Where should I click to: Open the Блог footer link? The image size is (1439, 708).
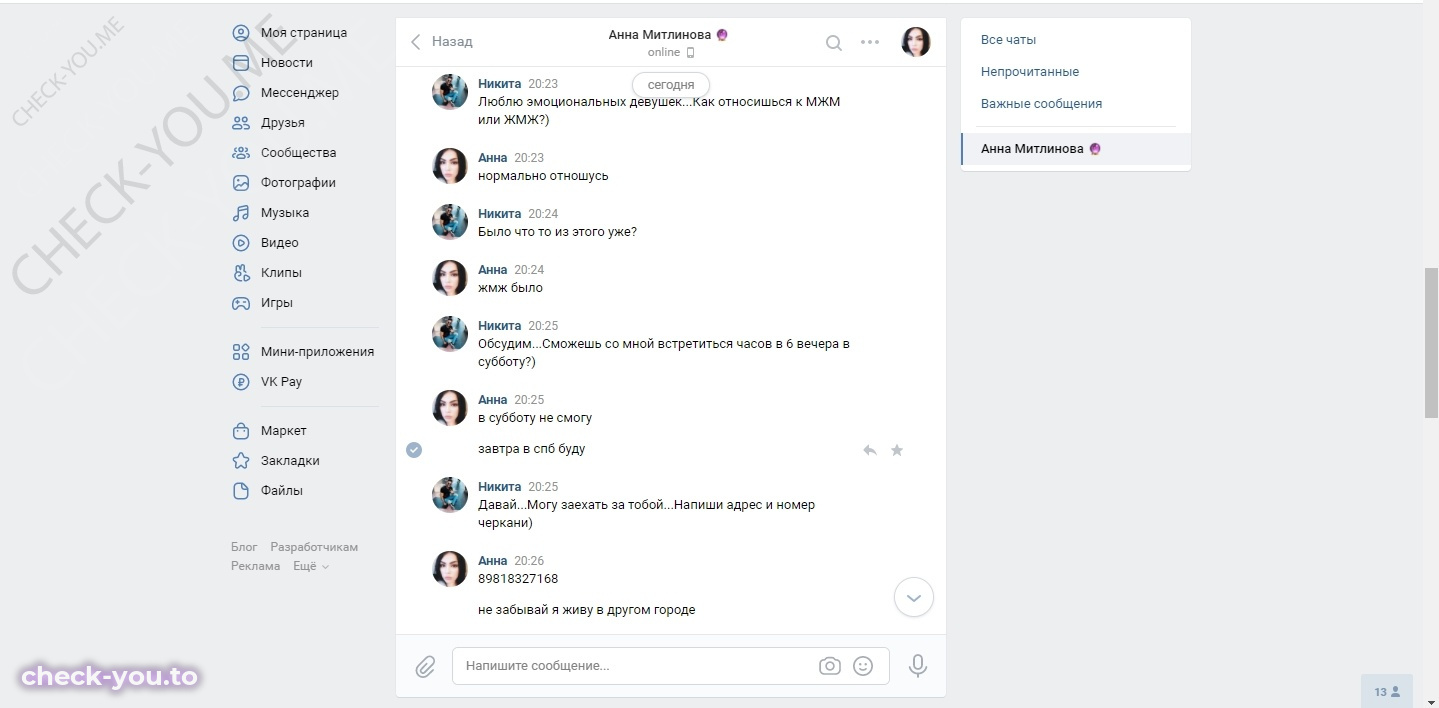tap(244, 547)
